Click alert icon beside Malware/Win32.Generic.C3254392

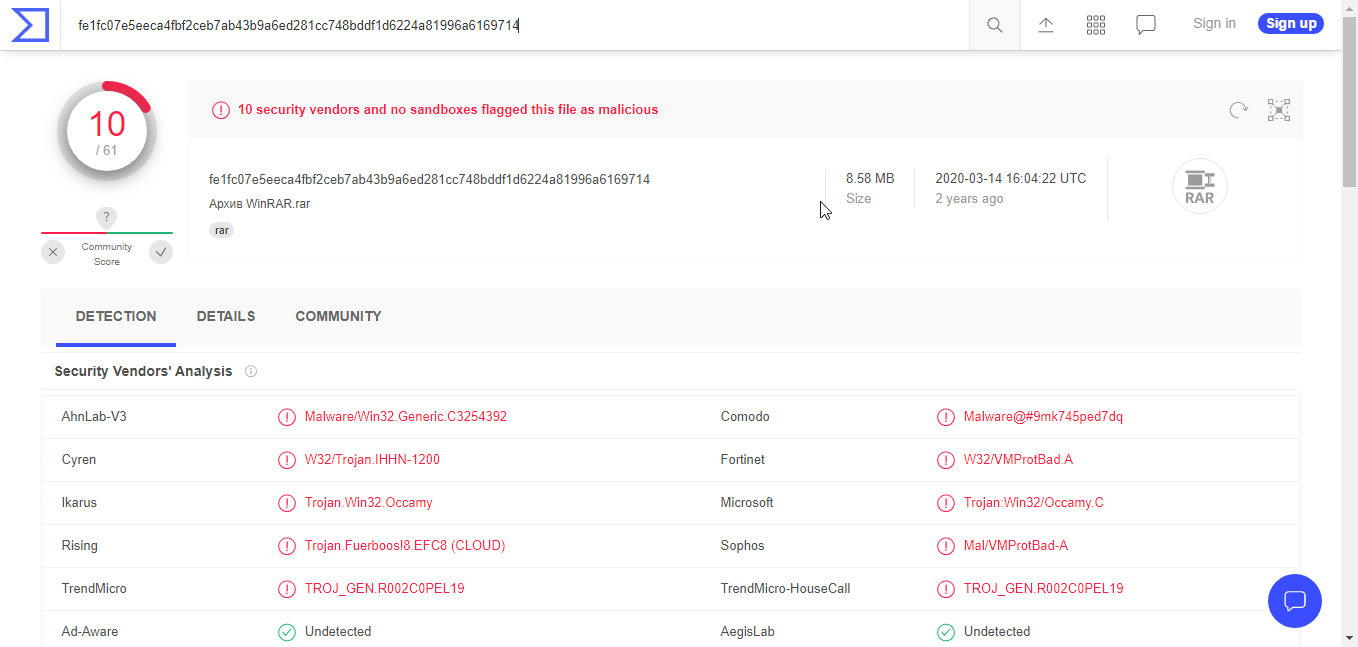[x=287, y=417]
